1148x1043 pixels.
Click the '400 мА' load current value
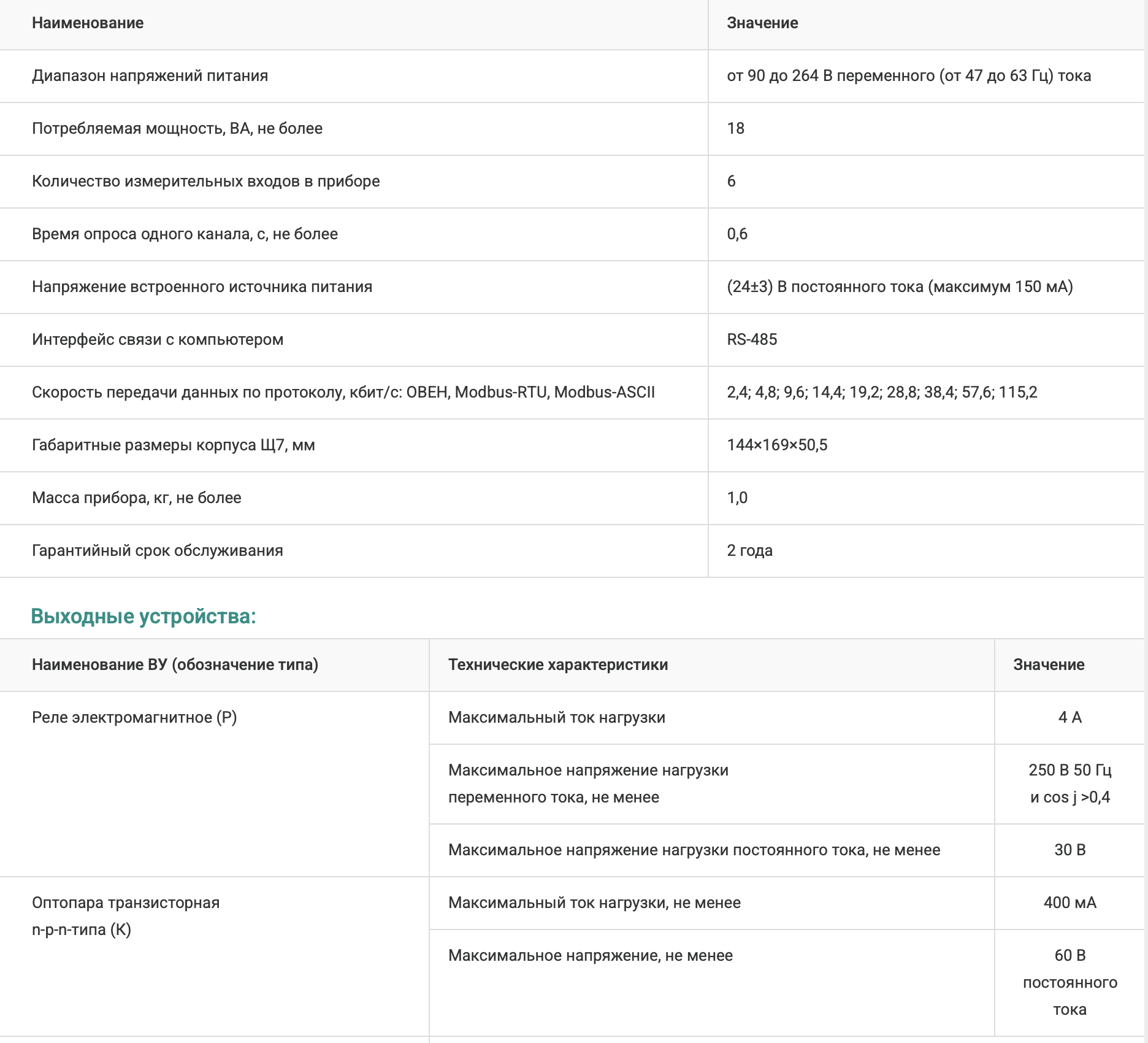pos(1070,903)
